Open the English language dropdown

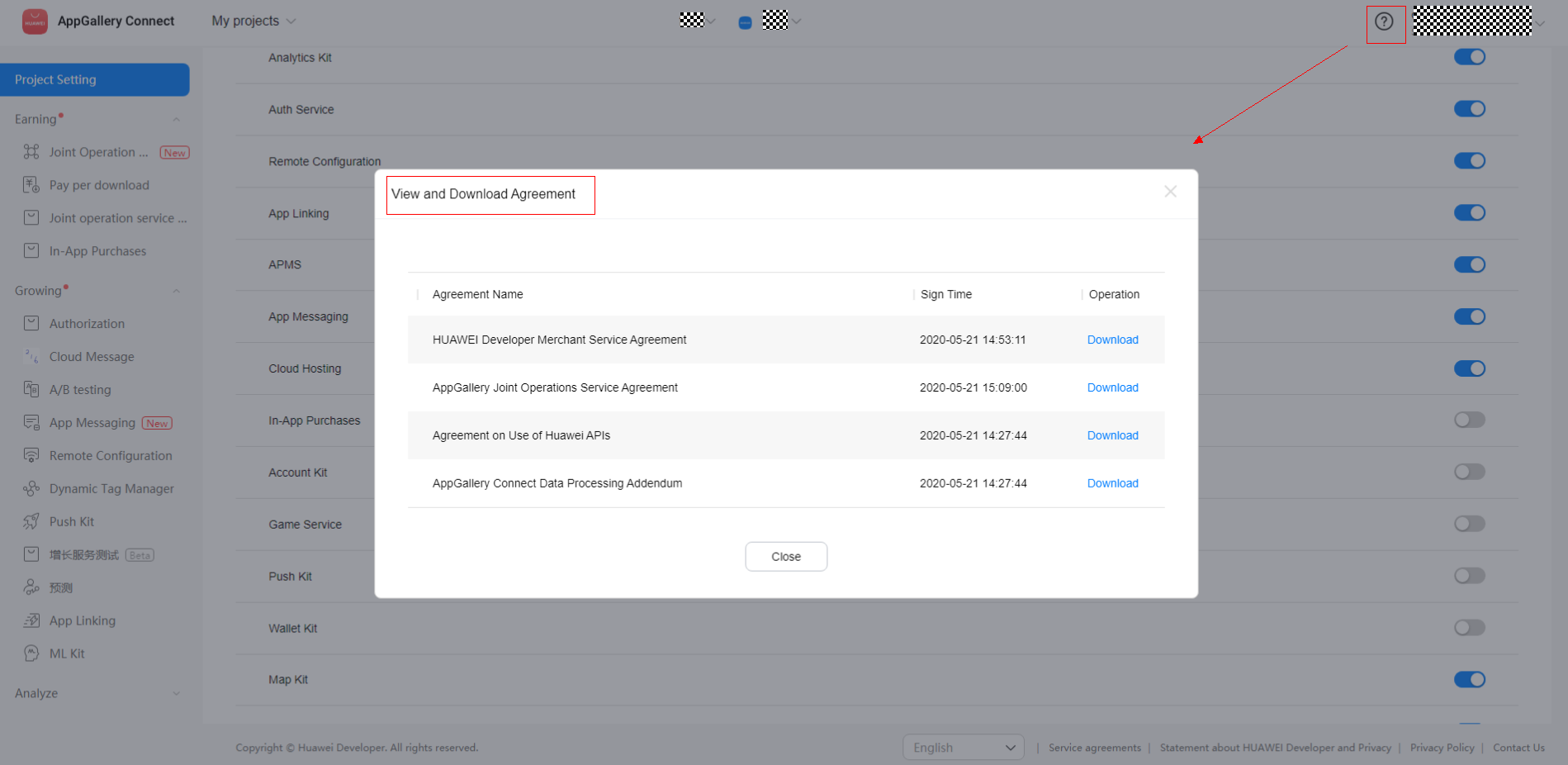tap(964, 748)
